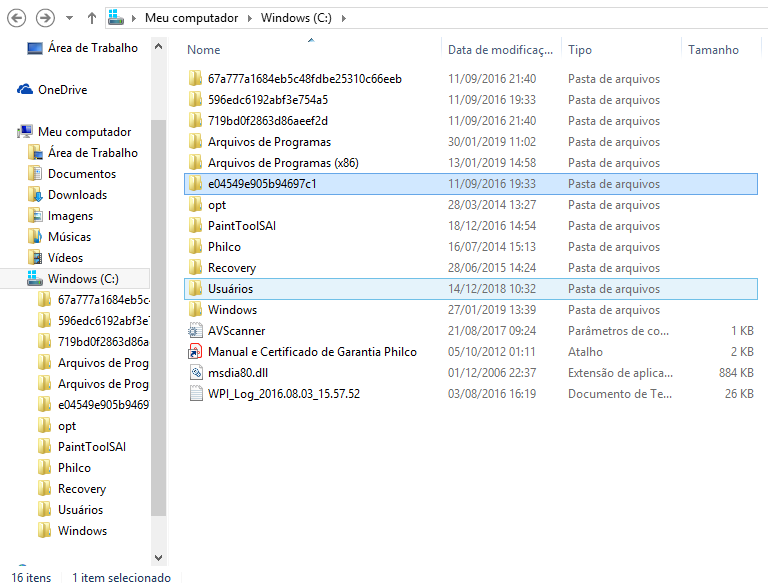Sort files by the Nome column
Viewport: 768px width, 586px height.
click(204, 49)
